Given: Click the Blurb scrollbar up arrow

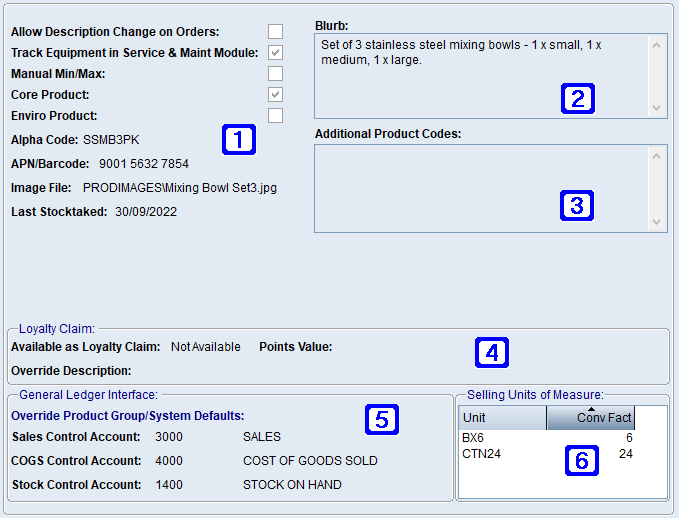Looking at the screenshot, I should 656,44.
